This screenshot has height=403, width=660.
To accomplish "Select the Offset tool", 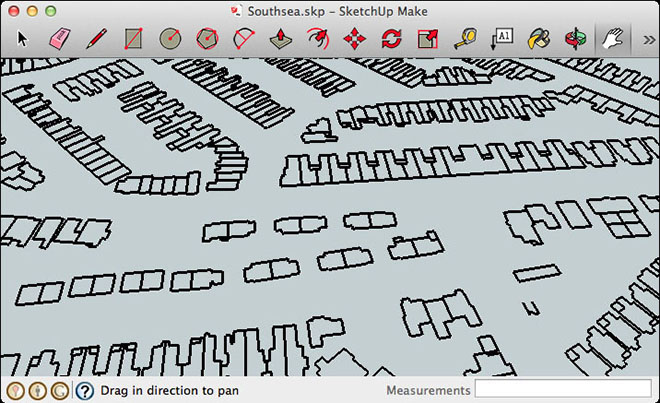I will click(318, 39).
